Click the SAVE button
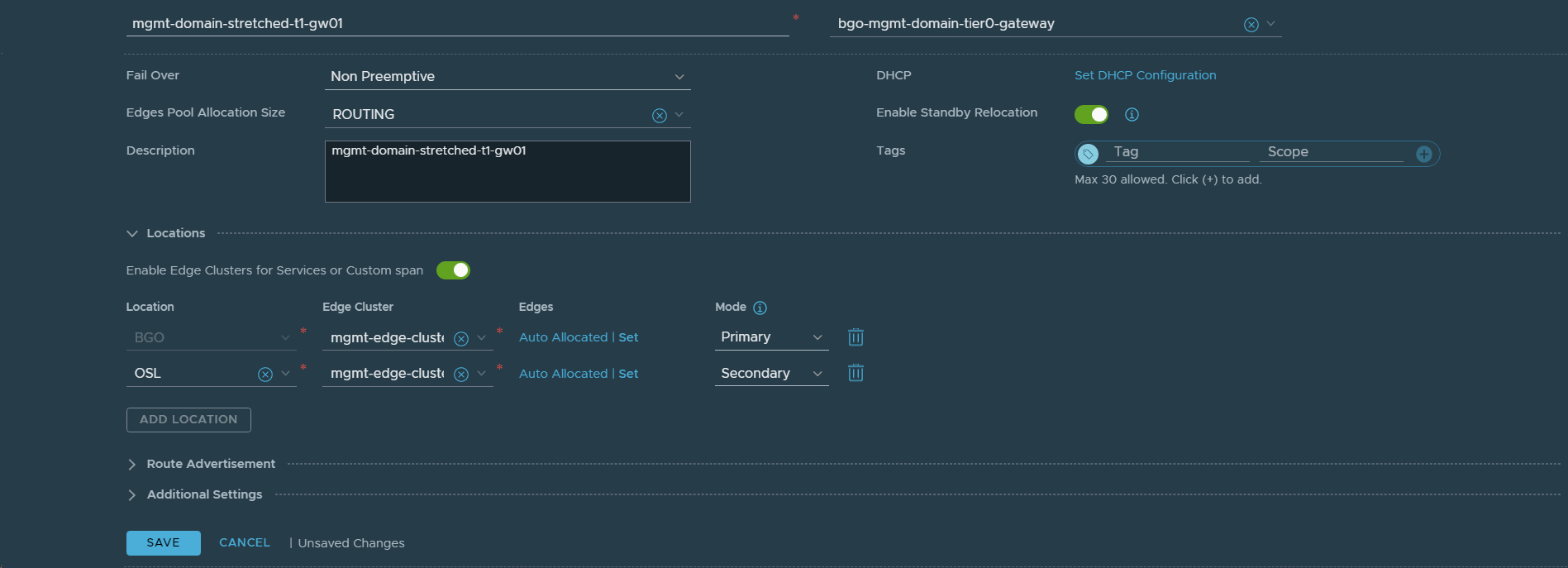This screenshot has height=568, width=1568. [x=163, y=543]
